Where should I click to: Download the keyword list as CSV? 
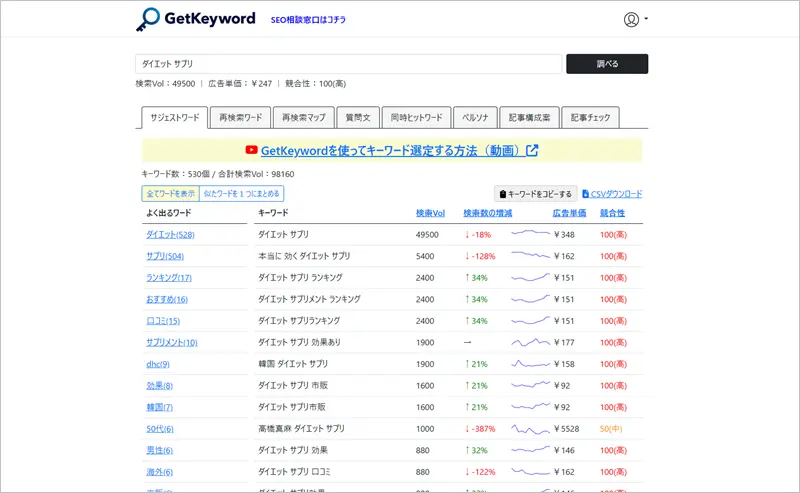612,194
